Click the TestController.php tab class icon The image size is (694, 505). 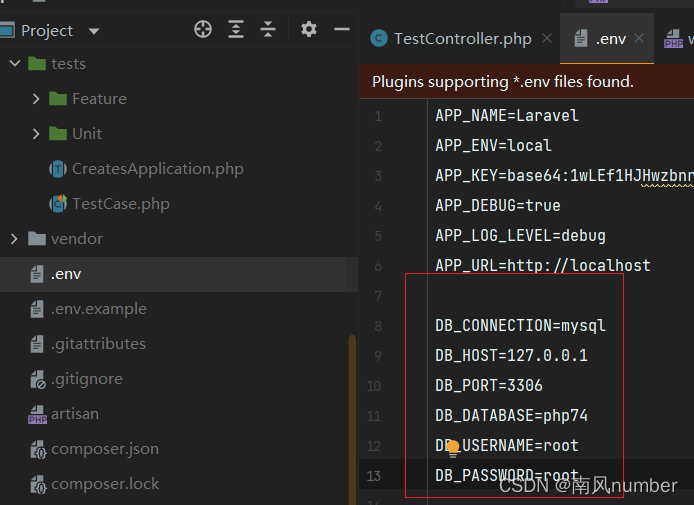point(379,39)
